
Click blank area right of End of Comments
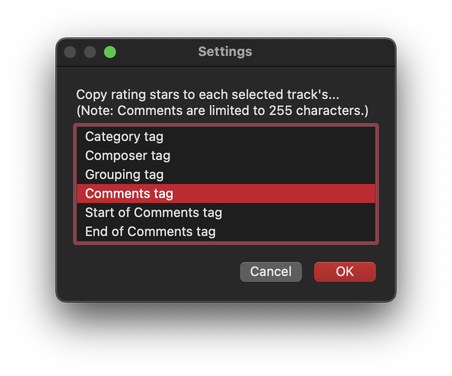tap(295, 231)
